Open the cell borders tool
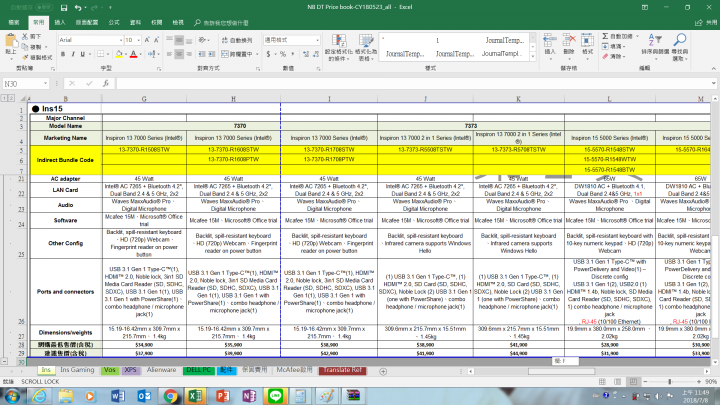720x405 pixels. tap(101, 54)
